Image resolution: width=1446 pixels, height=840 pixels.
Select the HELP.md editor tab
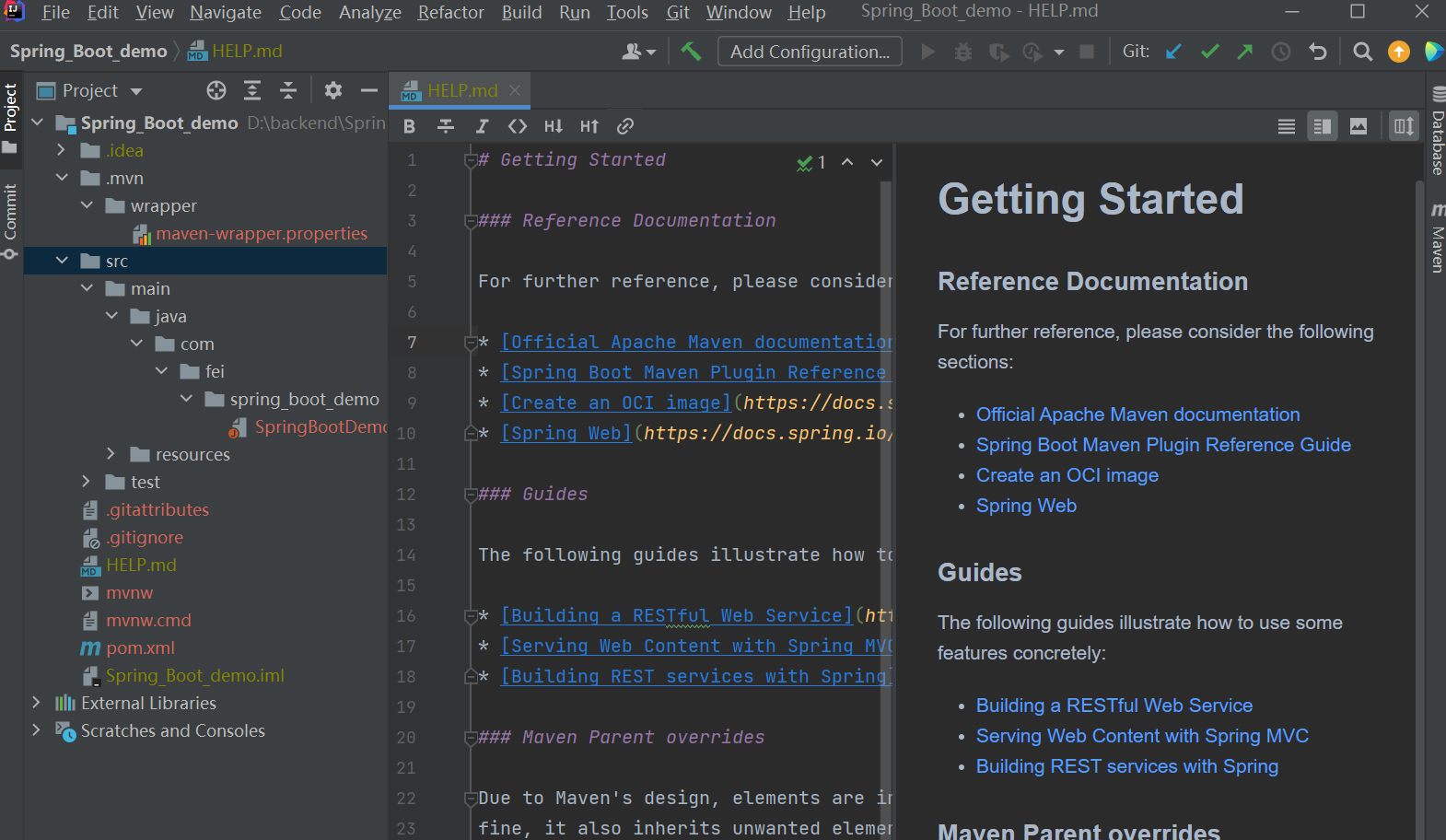(x=461, y=90)
